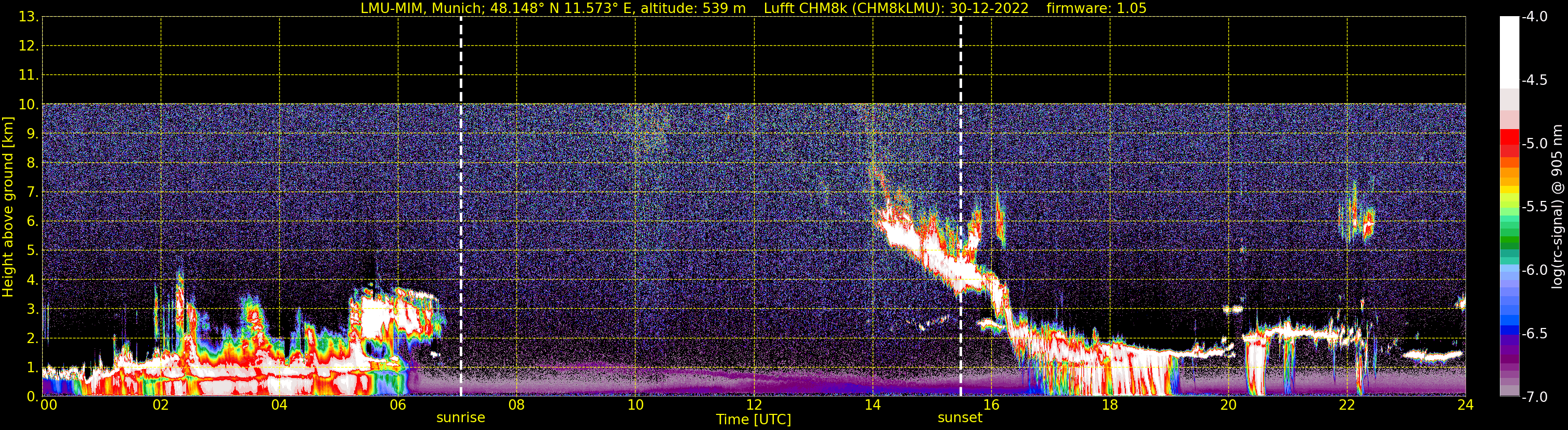Image resolution: width=1568 pixels, height=430 pixels.
Task: Click the "Height above ground [km]" axis title
Action: pyautogui.click(x=8, y=207)
